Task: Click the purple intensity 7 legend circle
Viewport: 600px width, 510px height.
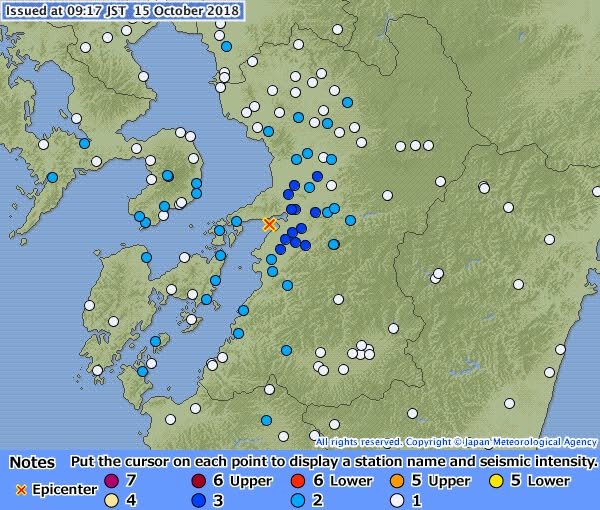Action: click(x=112, y=481)
